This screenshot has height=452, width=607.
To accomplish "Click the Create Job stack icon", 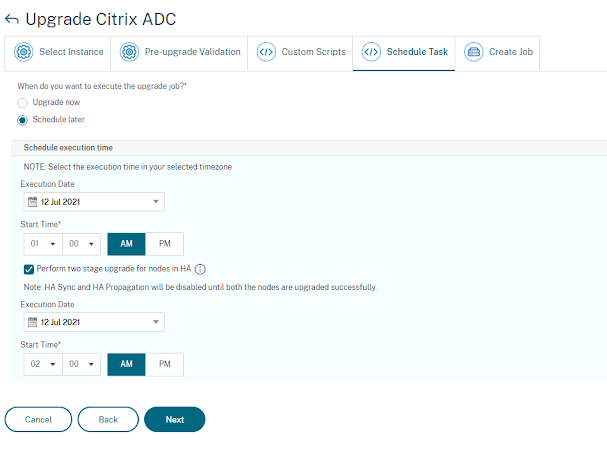I will click(474, 52).
